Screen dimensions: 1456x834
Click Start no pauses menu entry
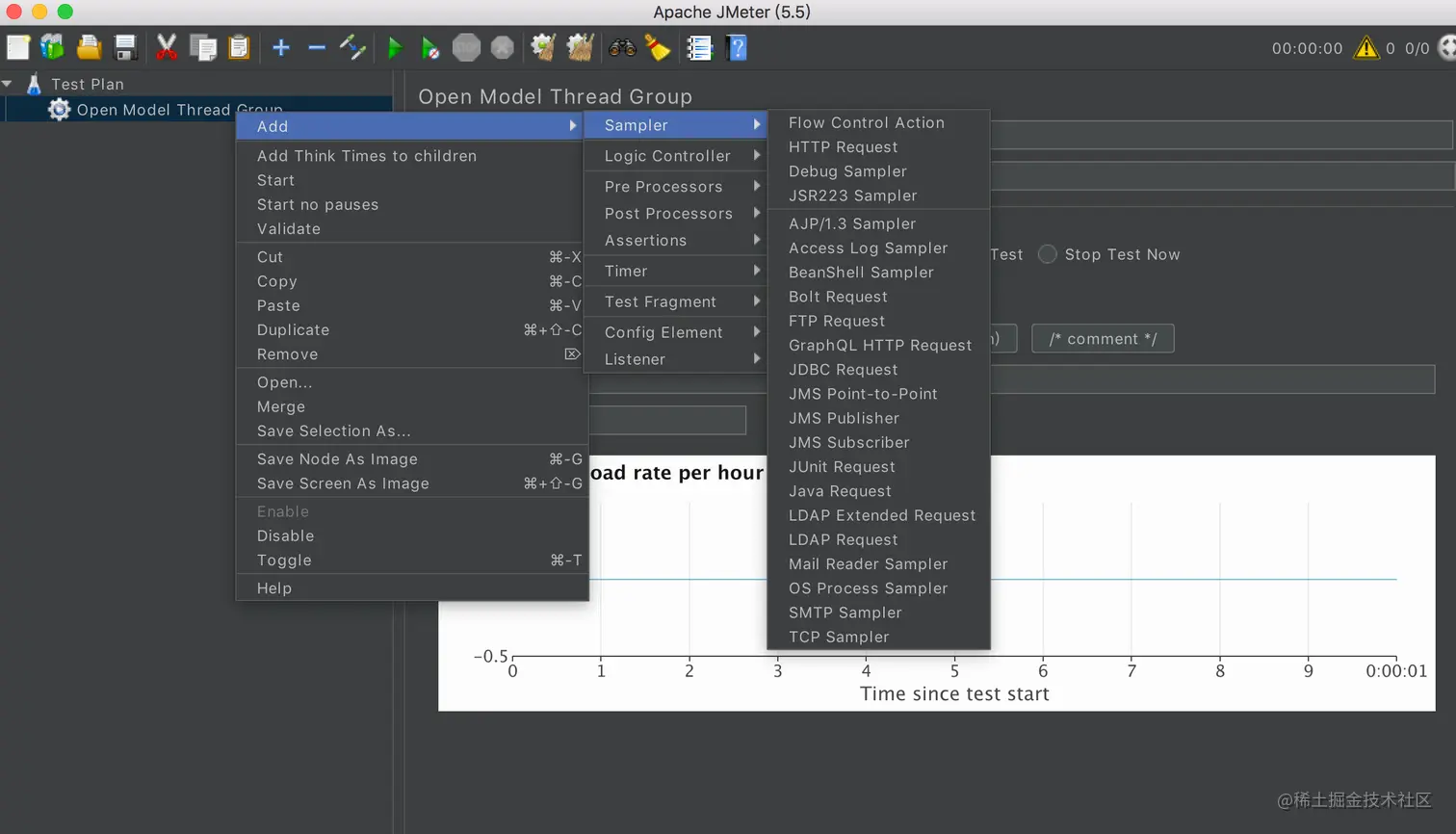point(412,205)
